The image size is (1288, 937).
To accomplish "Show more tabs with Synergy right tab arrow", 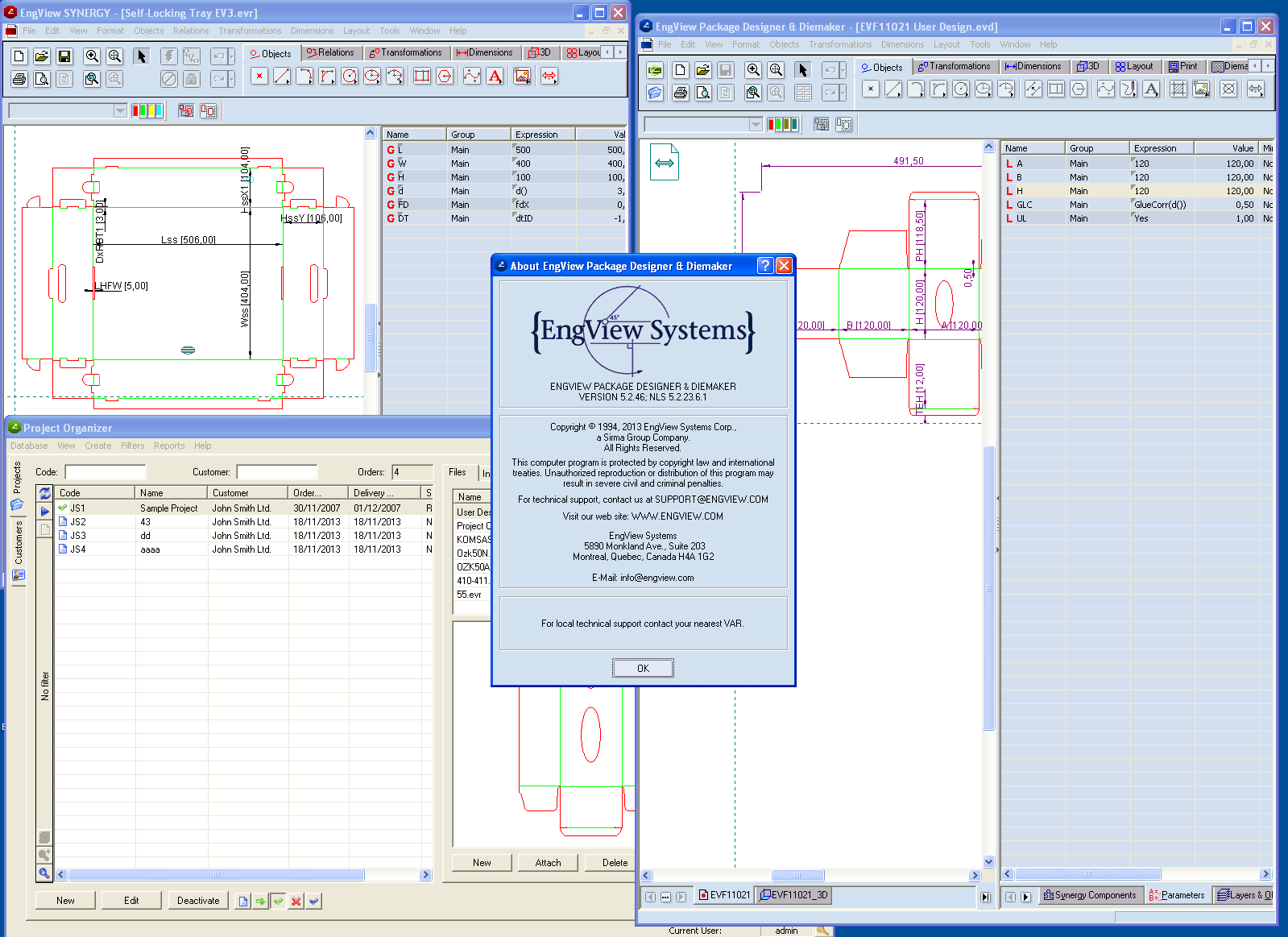I will 619,52.
